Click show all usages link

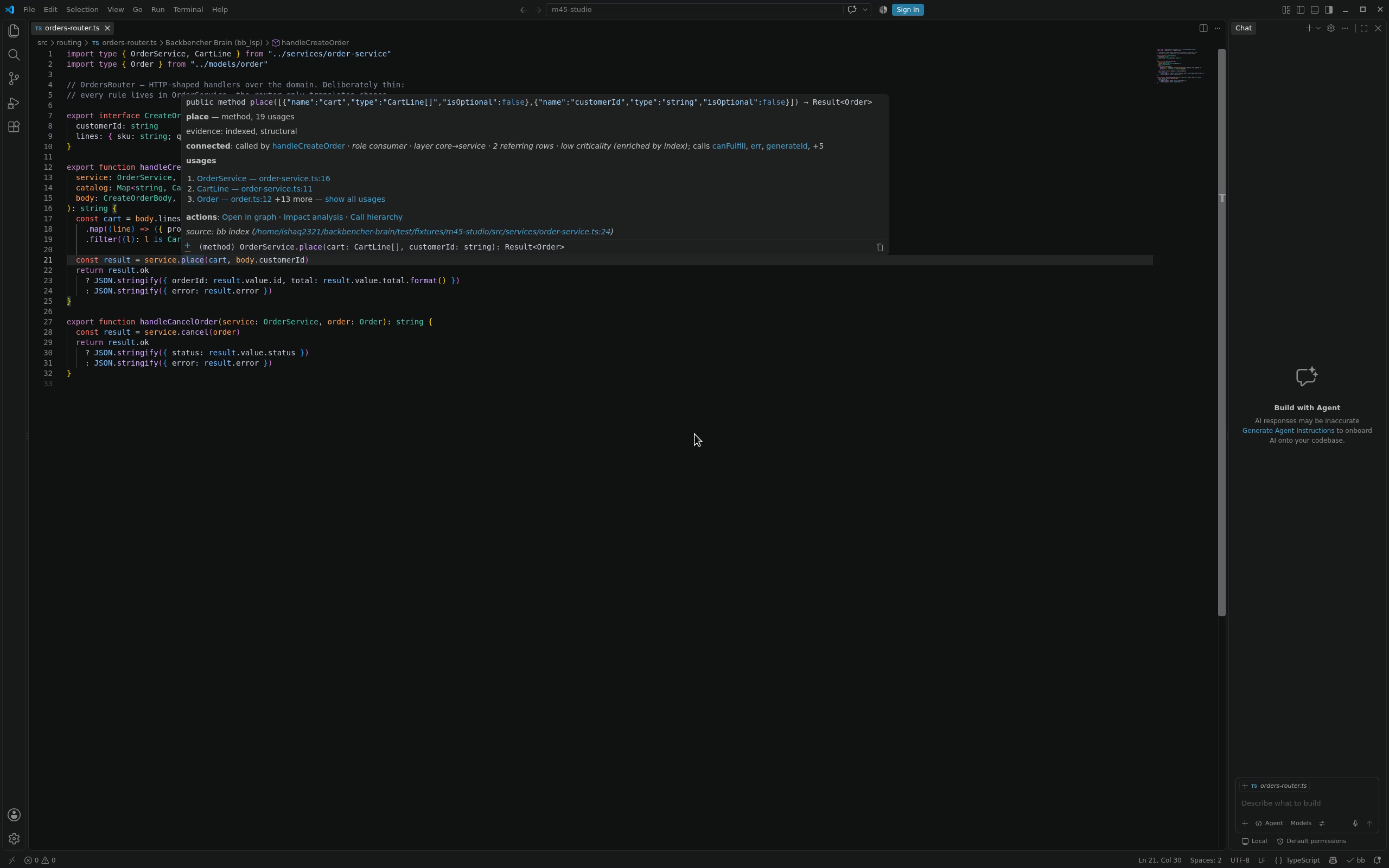coord(355,199)
